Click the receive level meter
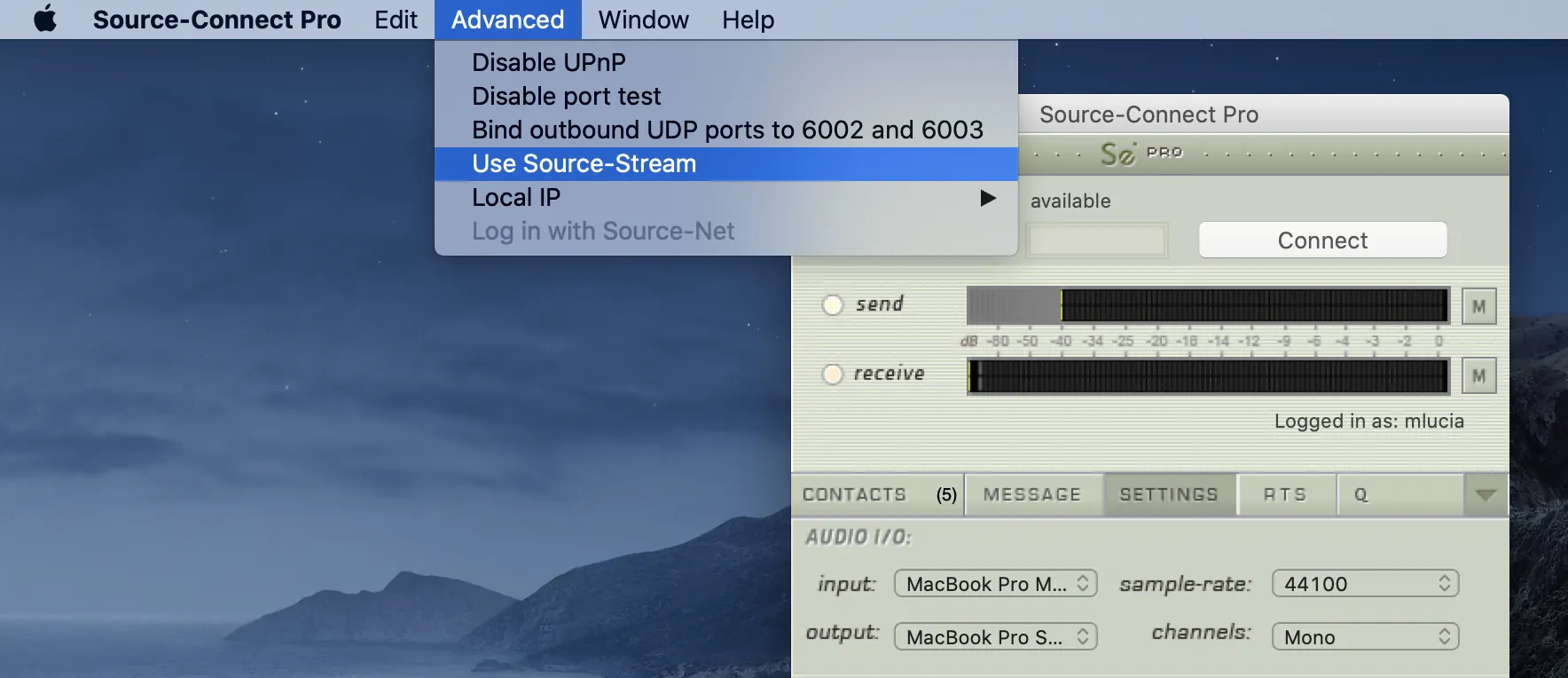1568x678 pixels. coord(1208,375)
